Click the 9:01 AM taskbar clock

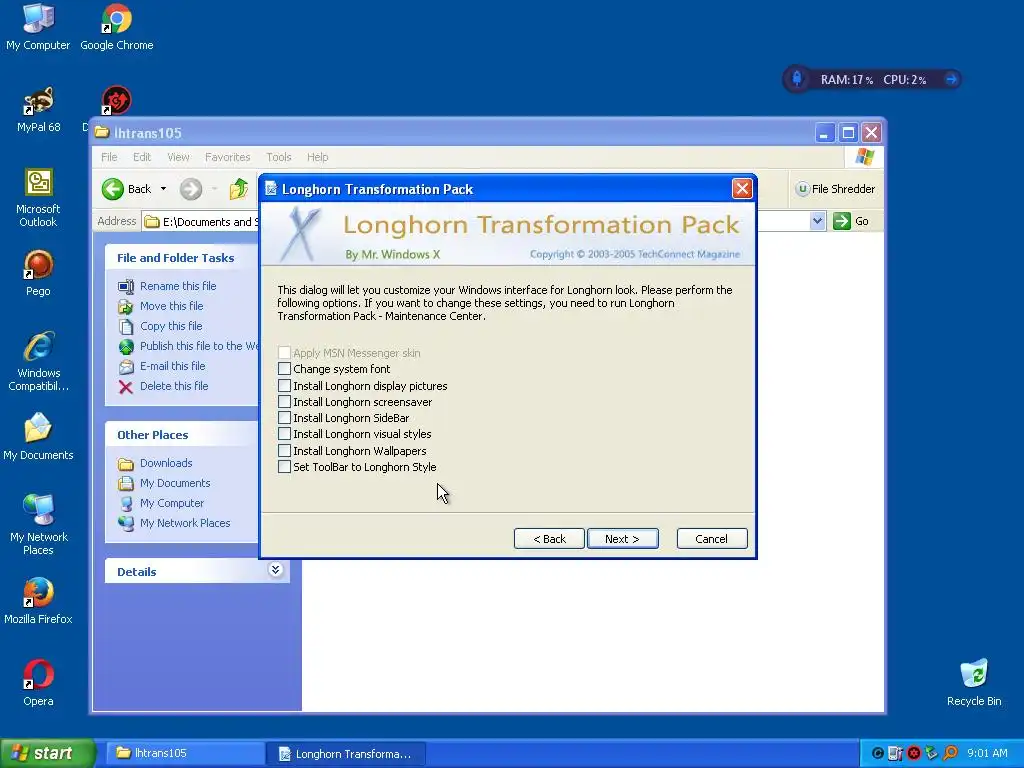coord(987,753)
